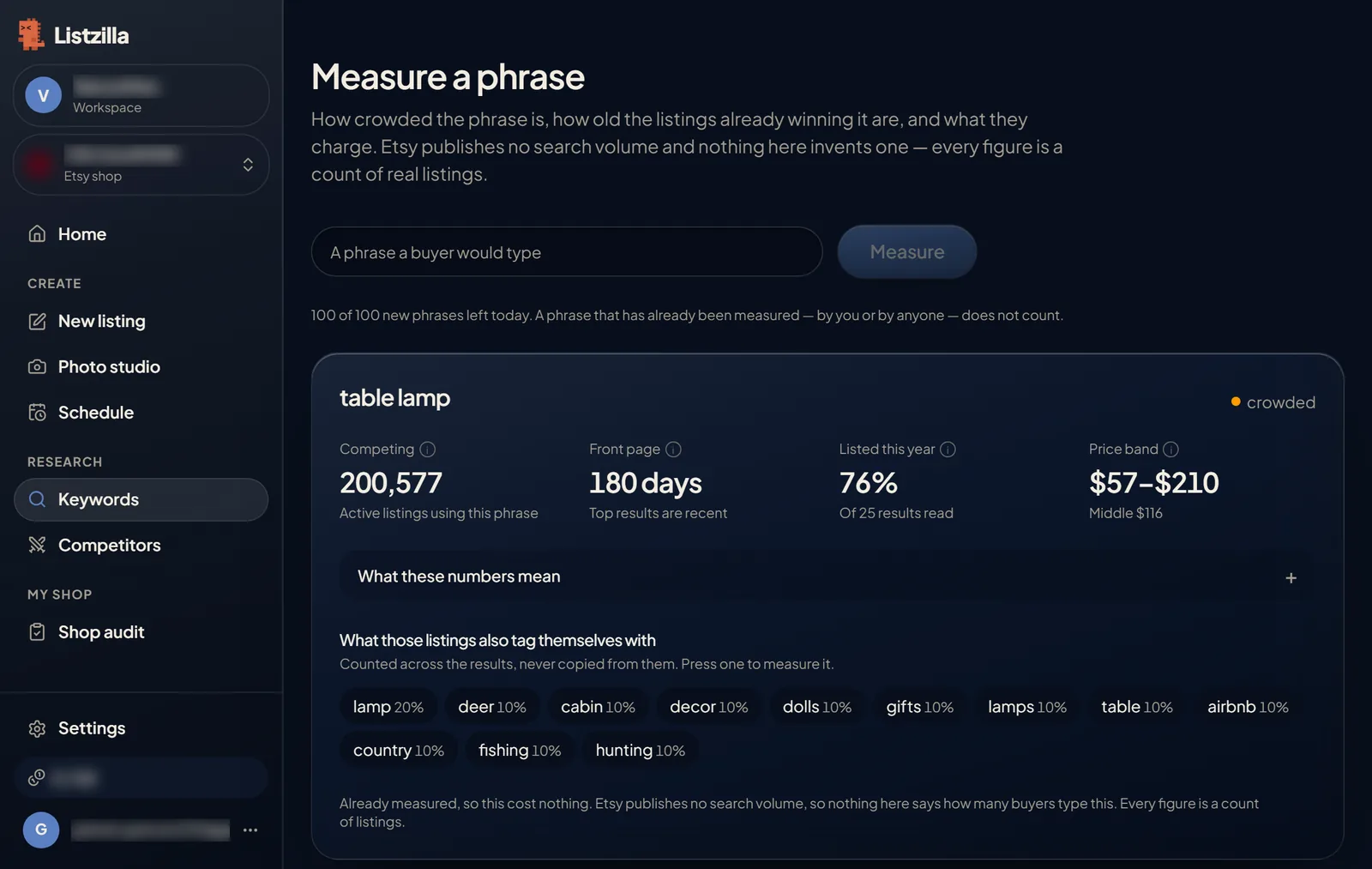This screenshot has height=869, width=1372.
Task: Click the Workspace account card
Action: (x=141, y=95)
